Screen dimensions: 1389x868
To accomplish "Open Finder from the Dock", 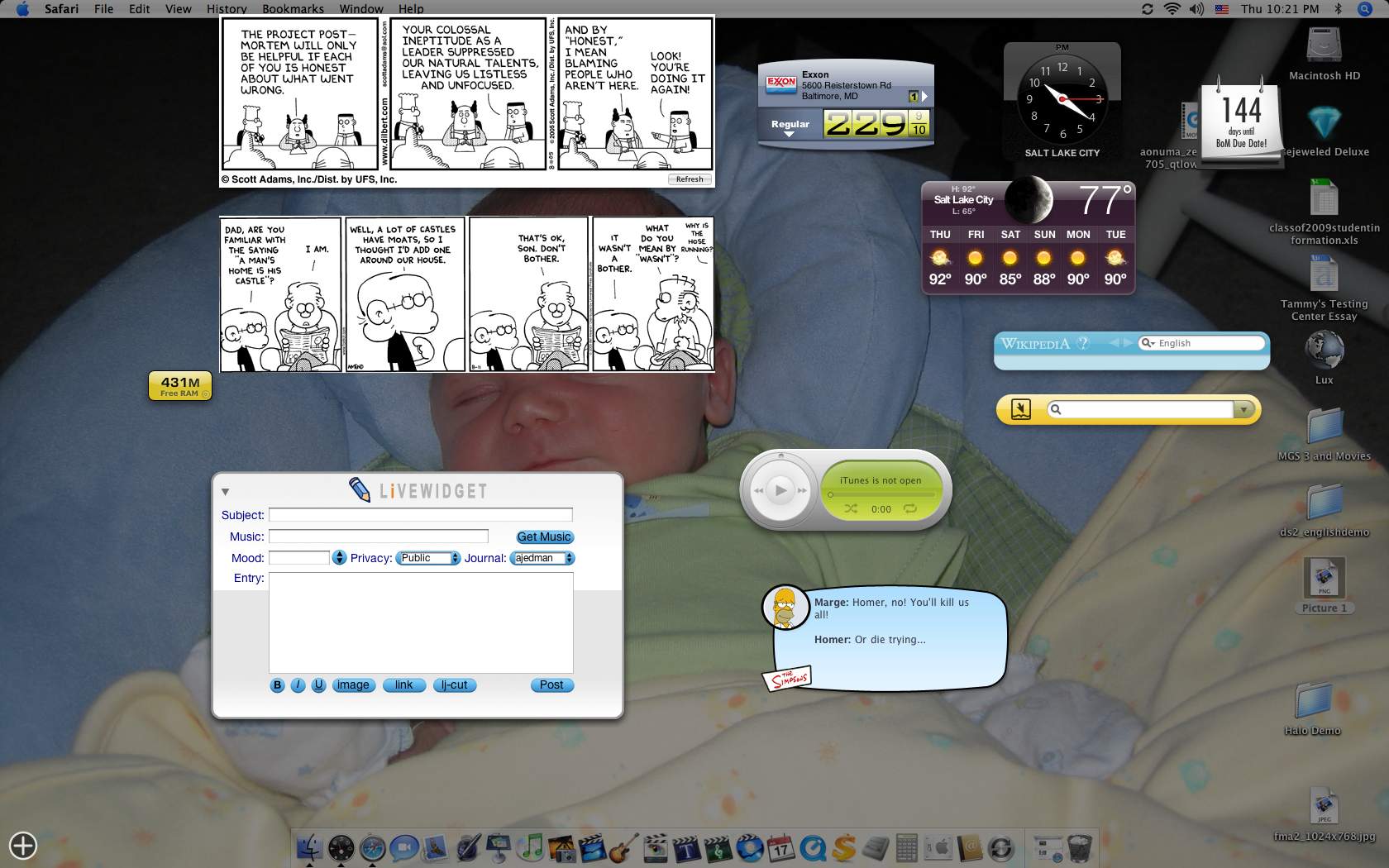I will pos(309,847).
